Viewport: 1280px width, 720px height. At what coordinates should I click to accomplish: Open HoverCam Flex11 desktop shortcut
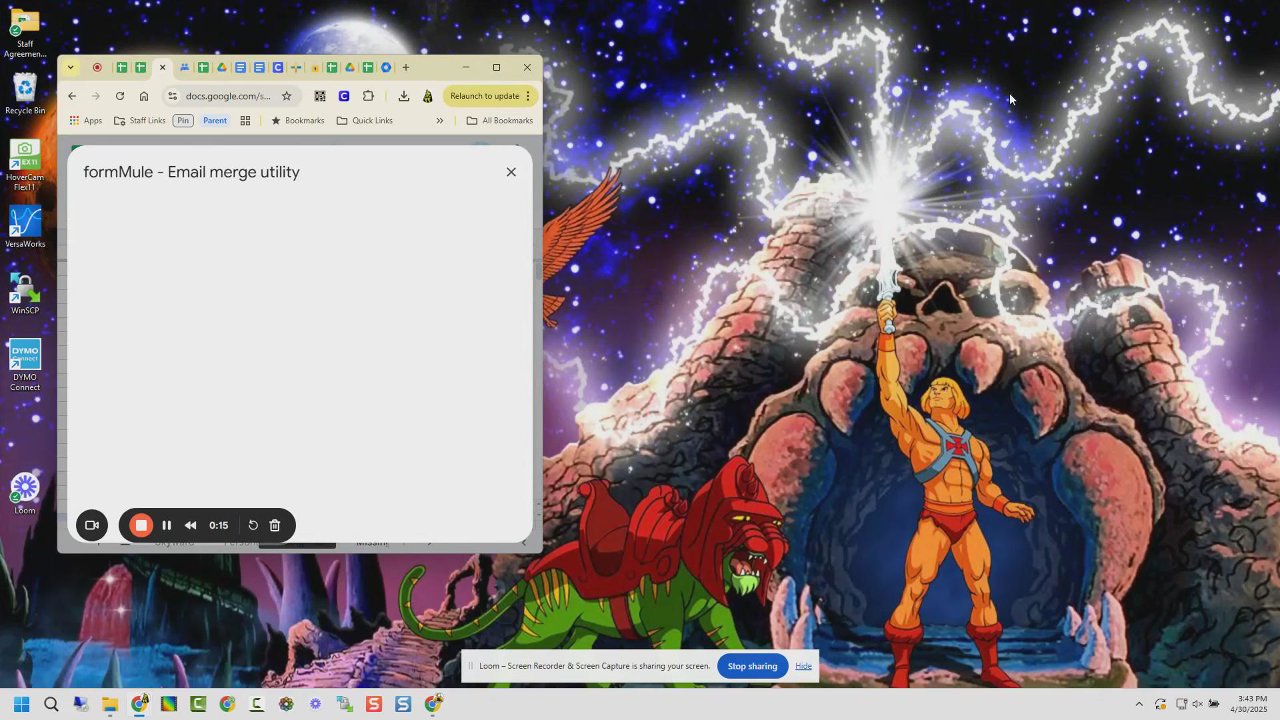pos(25,165)
